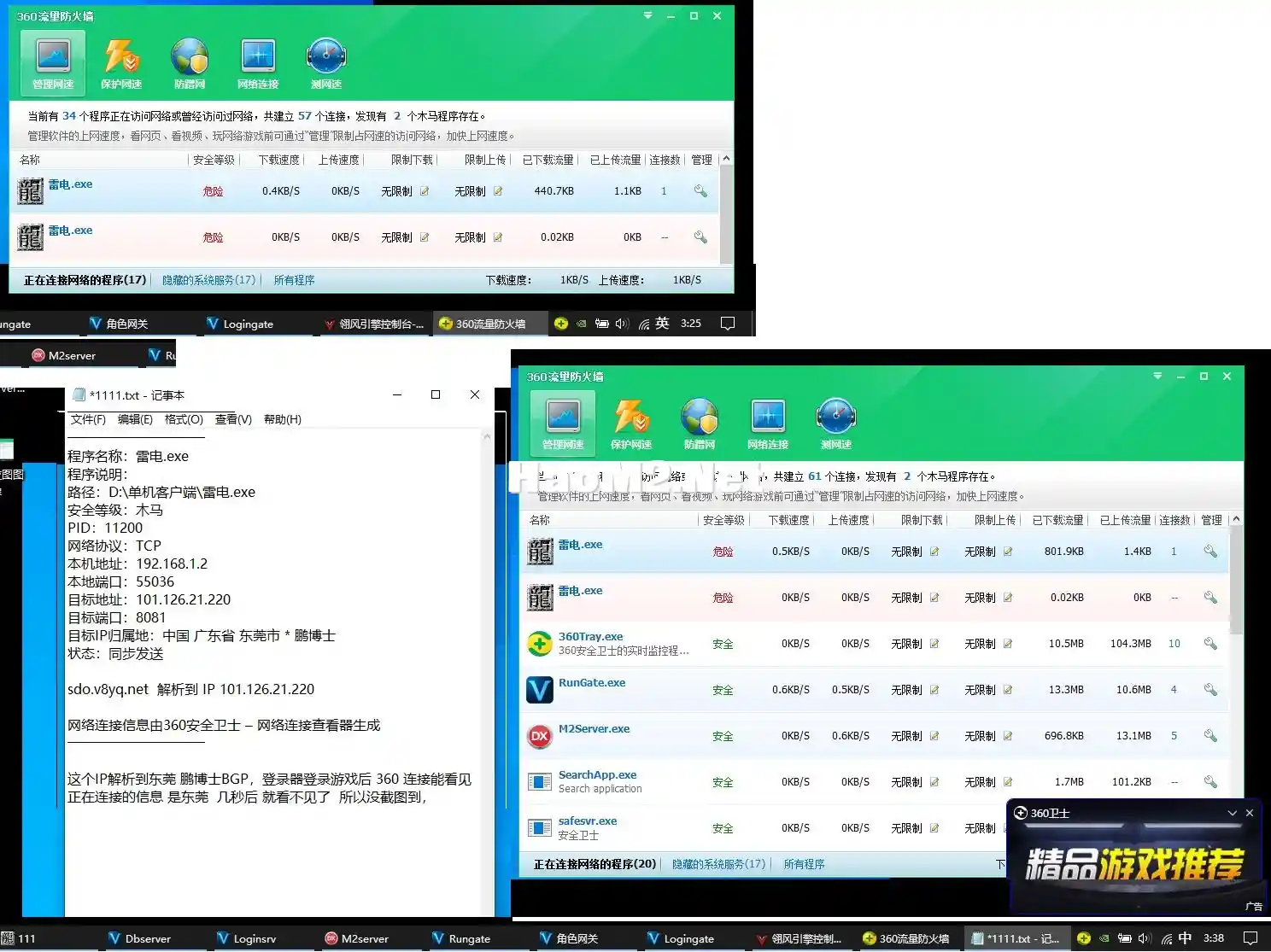1271x952 pixels.
Task: Click the 360Tray.exe program icon
Action: tap(540, 644)
